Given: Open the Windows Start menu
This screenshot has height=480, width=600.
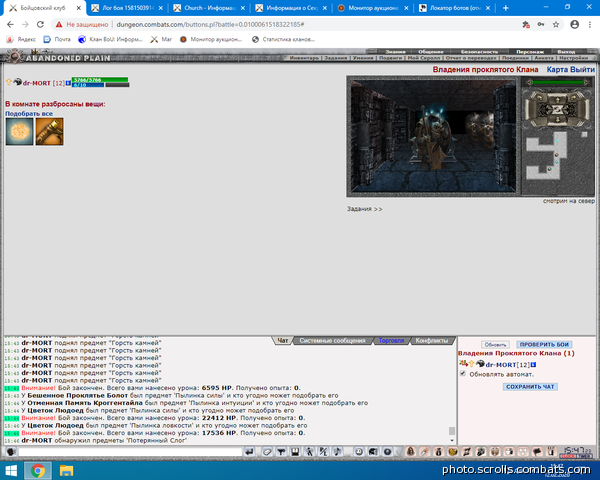Looking at the screenshot, I should click(x=11, y=470).
